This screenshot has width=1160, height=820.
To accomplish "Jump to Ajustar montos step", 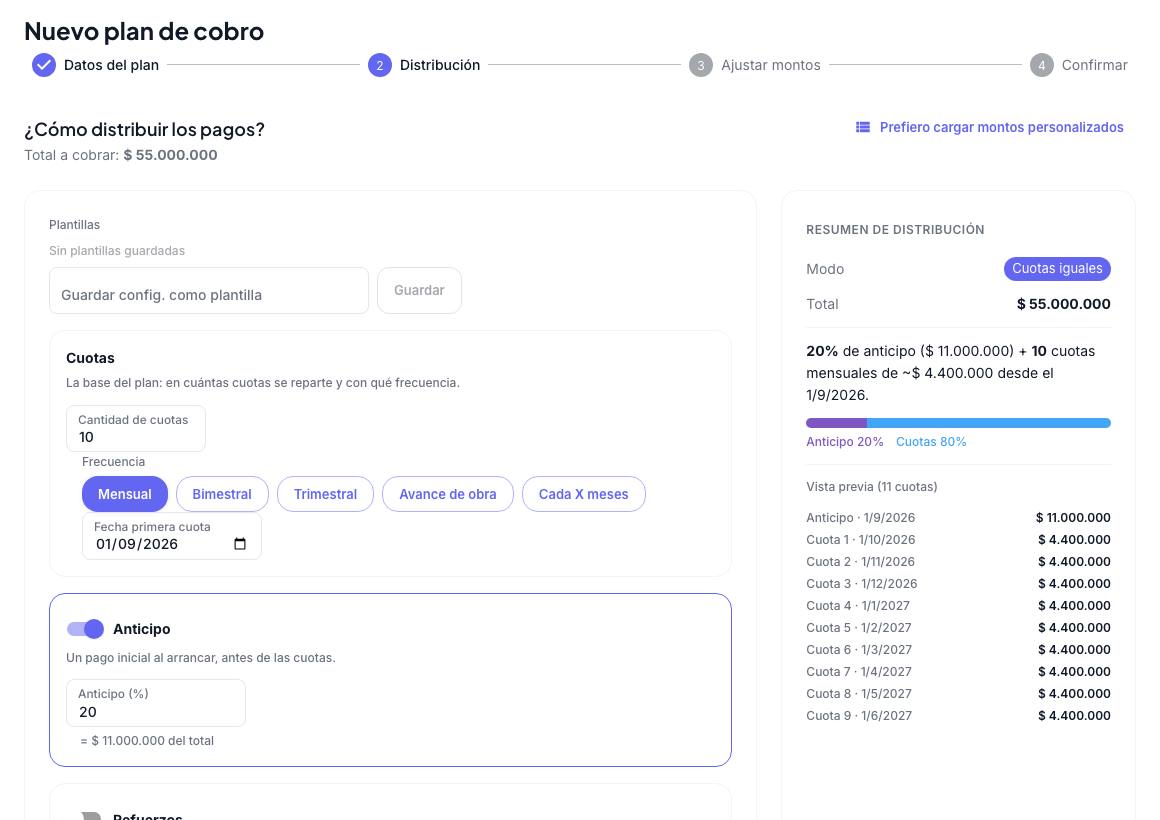I will pos(771,65).
